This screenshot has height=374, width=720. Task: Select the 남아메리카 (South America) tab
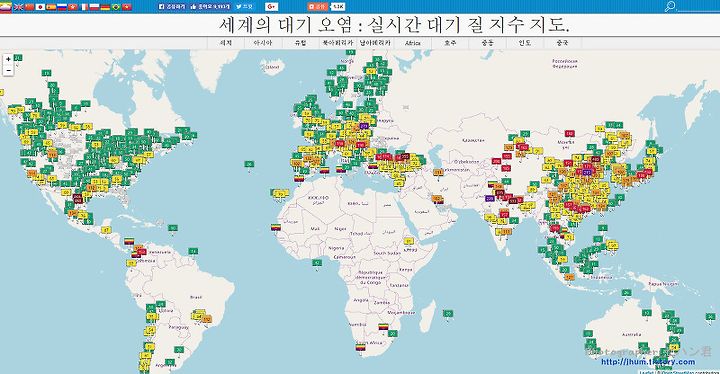(375, 43)
